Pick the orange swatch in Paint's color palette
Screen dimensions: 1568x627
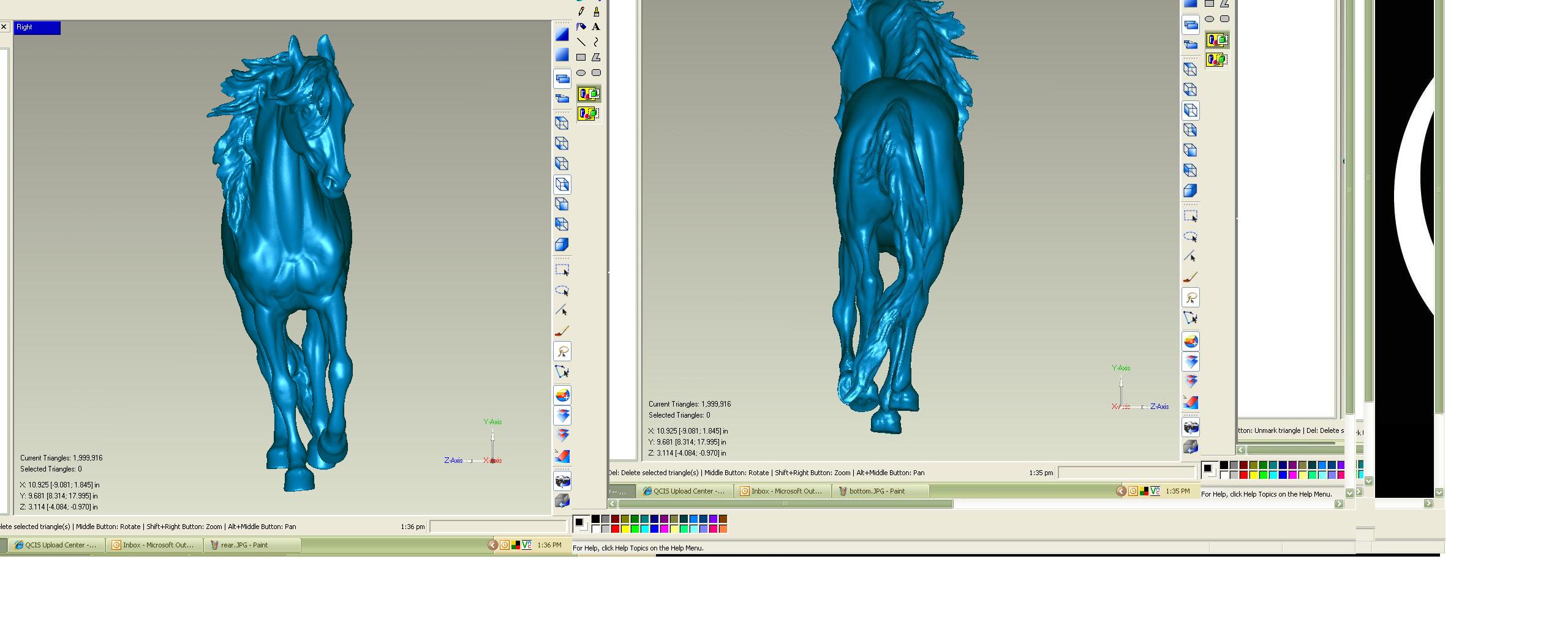[723, 528]
